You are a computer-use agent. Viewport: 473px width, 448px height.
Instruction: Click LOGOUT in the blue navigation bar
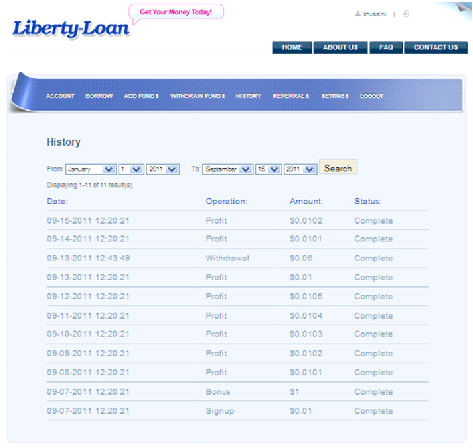tap(372, 96)
